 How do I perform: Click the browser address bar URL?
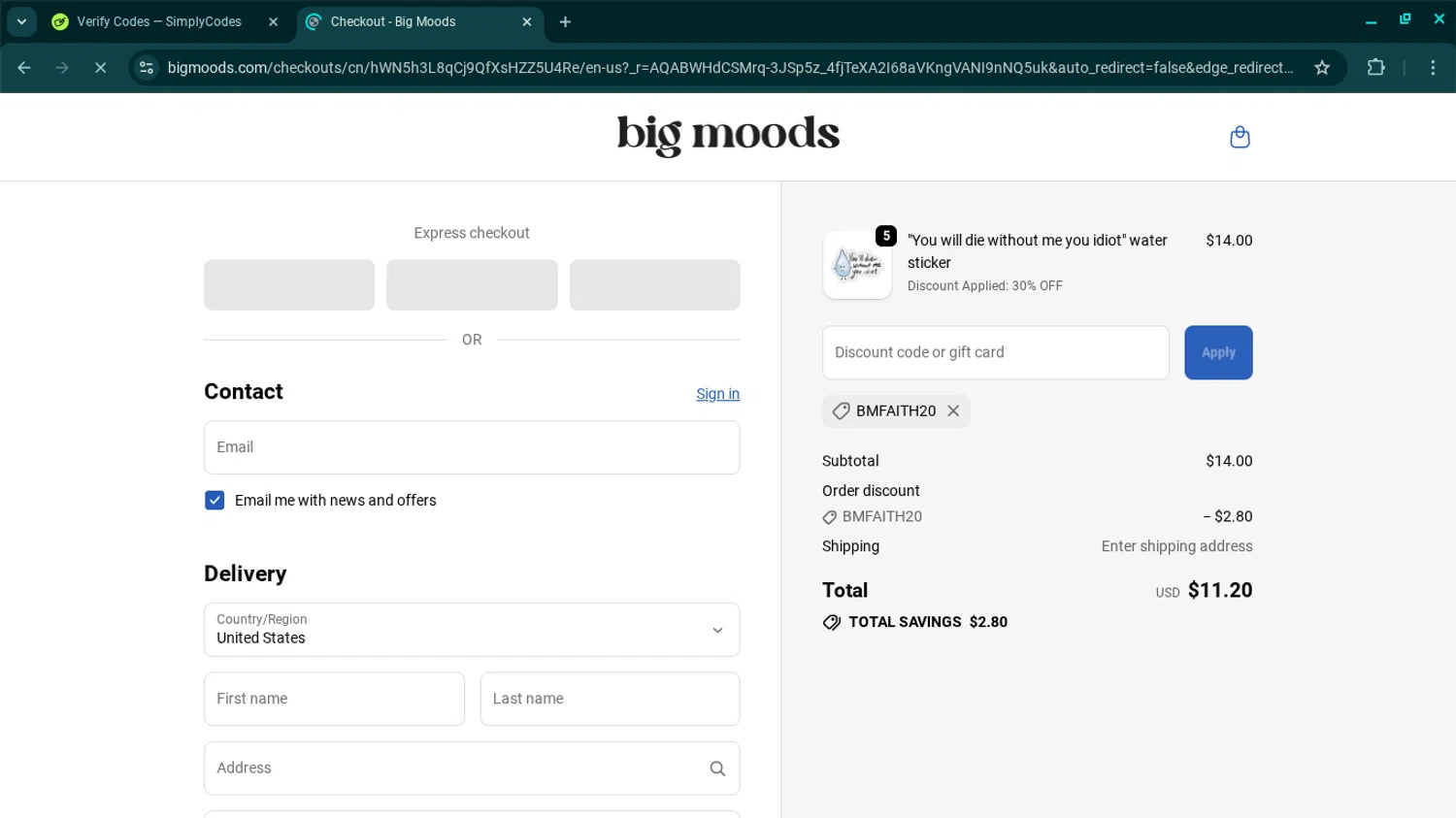730,67
